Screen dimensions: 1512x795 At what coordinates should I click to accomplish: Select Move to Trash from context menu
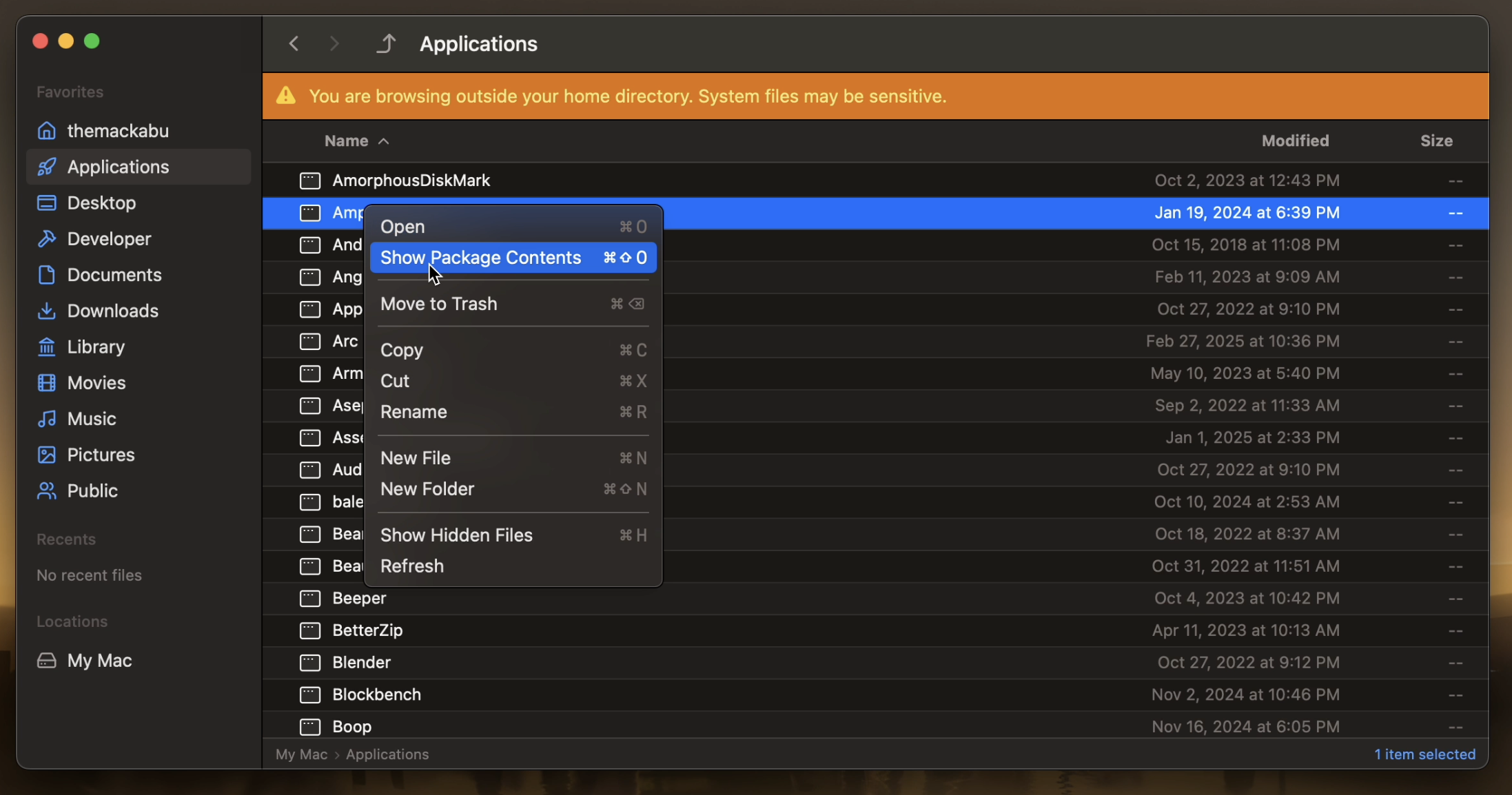[x=438, y=304]
